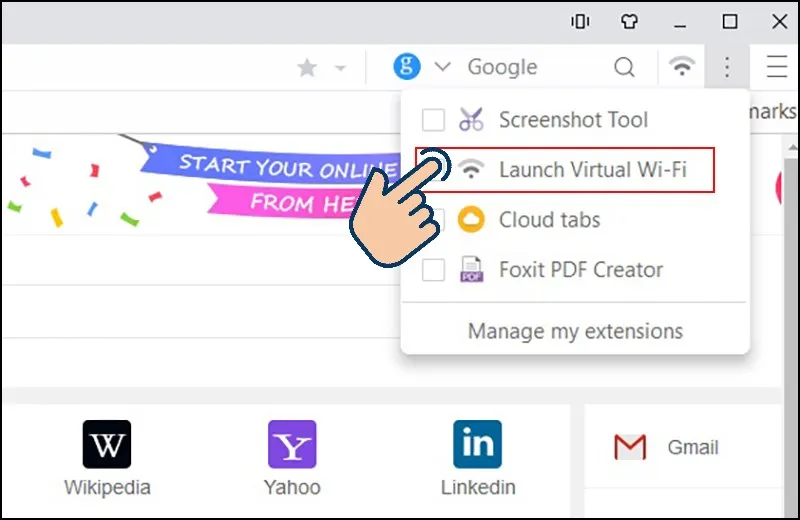Click the blue Google search engine icon
The width and height of the screenshot is (800, 520).
[x=407, y=66]
